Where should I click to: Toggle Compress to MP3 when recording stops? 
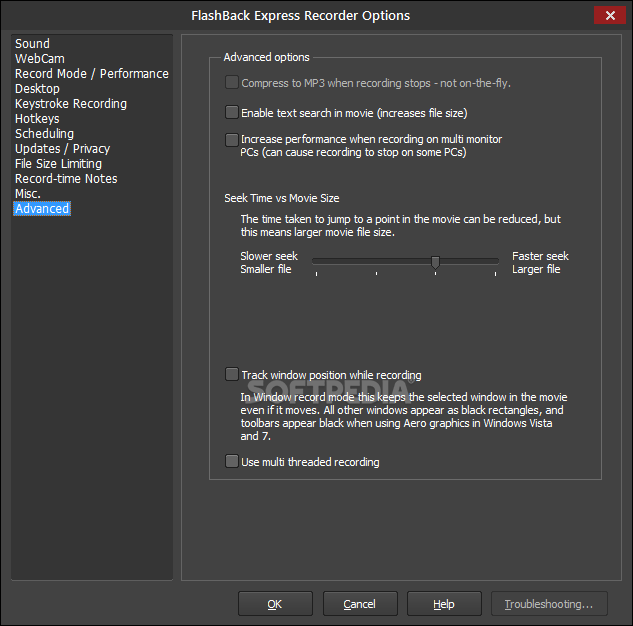tap(232, 82)
